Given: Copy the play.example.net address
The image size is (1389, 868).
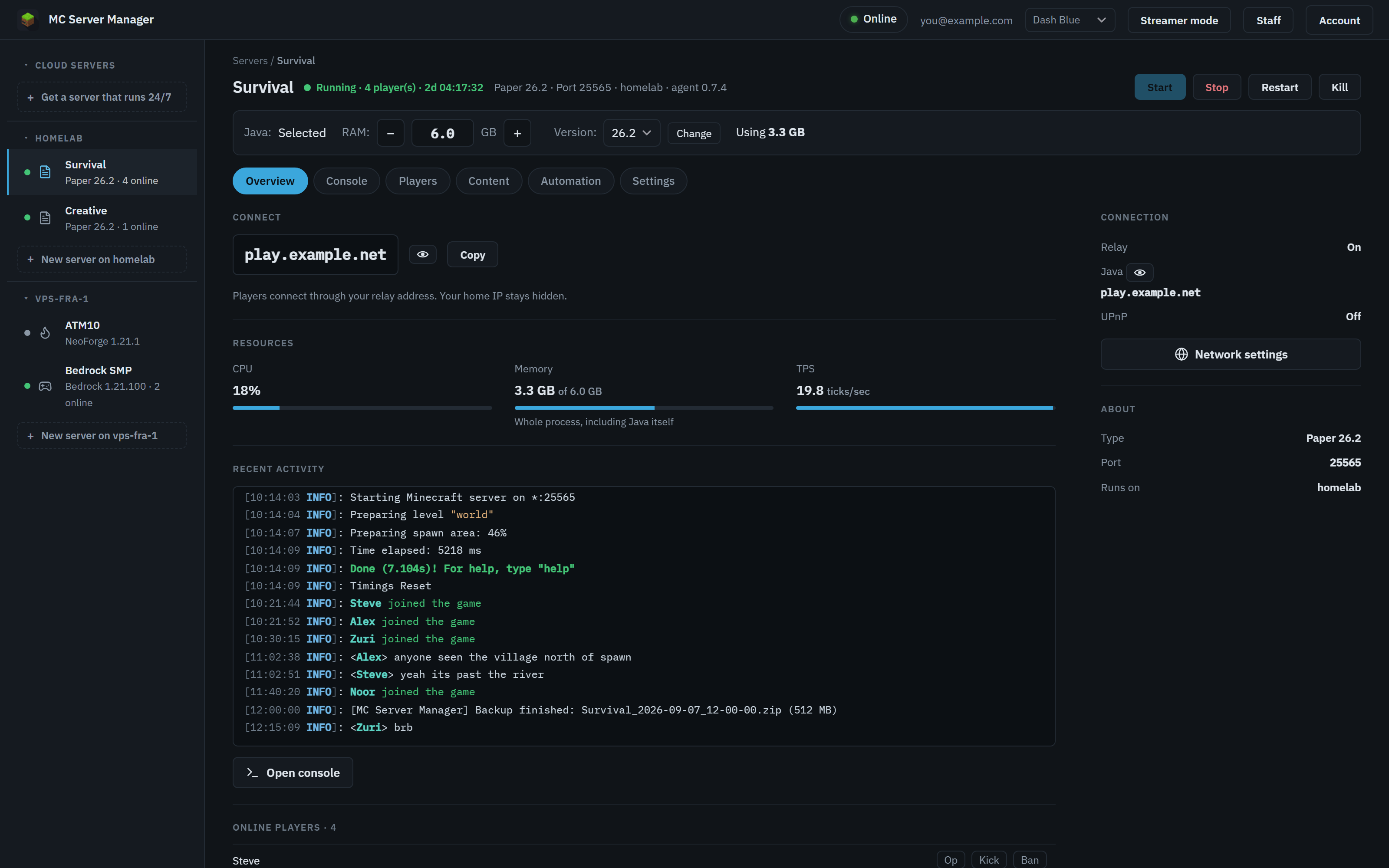Looking at the screenshot, I should click(472, 255).
